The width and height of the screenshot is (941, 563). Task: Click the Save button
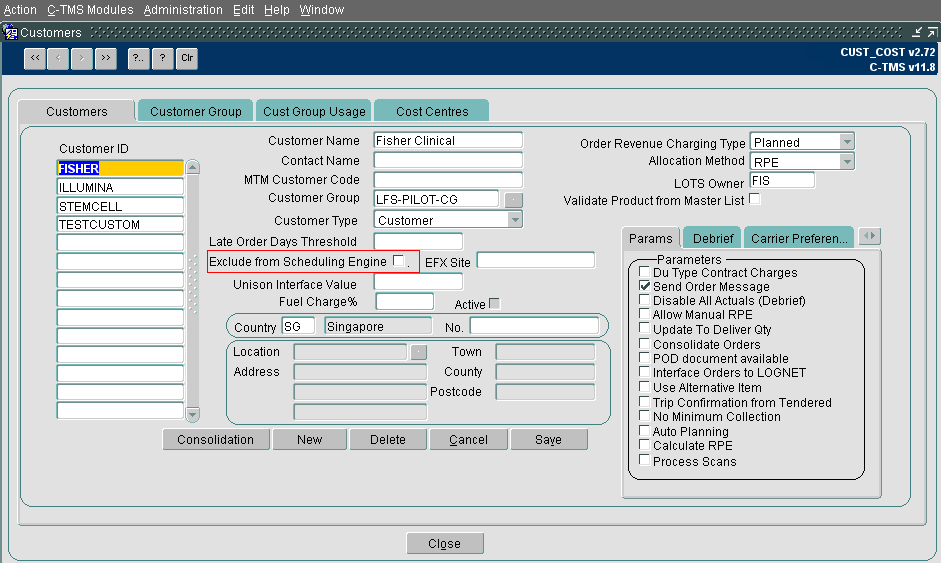549,439
